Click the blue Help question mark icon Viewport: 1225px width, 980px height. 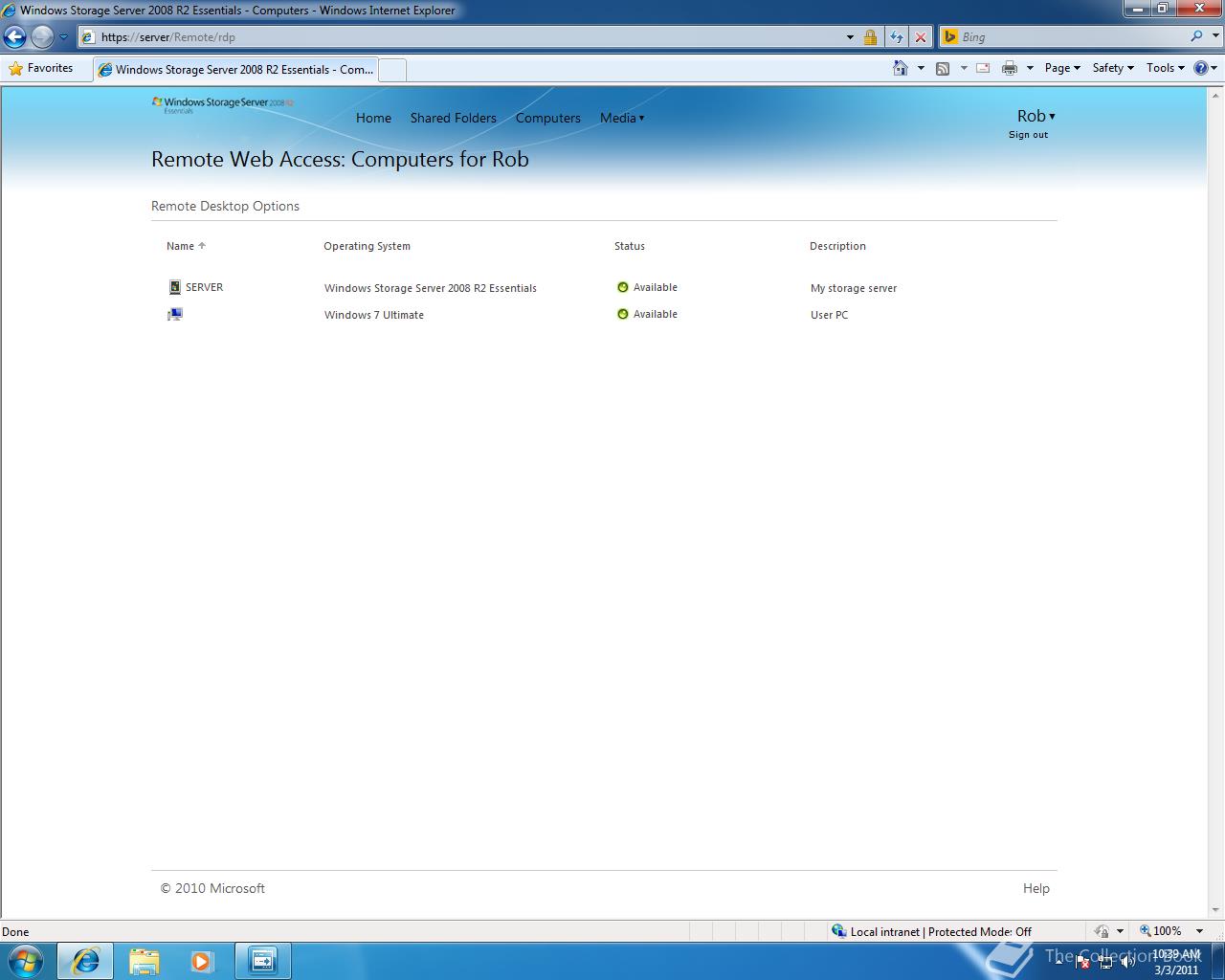[x=1201, y=68]
